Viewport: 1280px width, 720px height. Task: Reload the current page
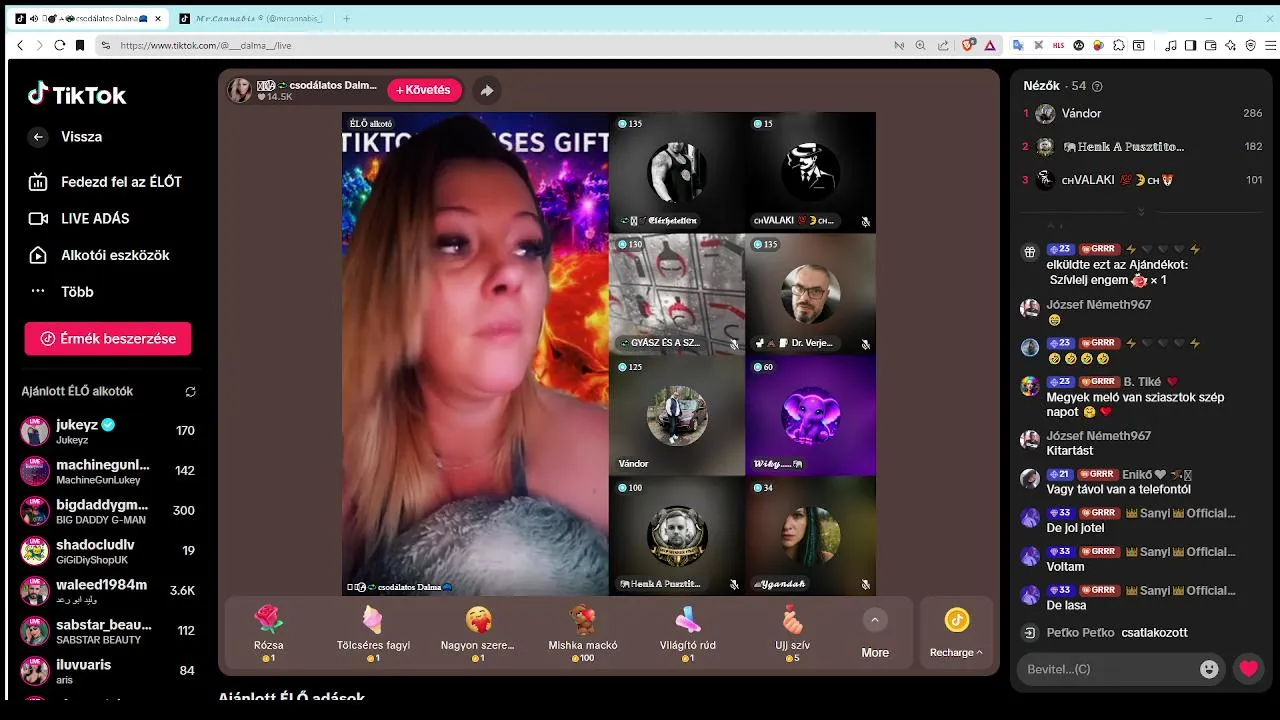coord(60,45)
